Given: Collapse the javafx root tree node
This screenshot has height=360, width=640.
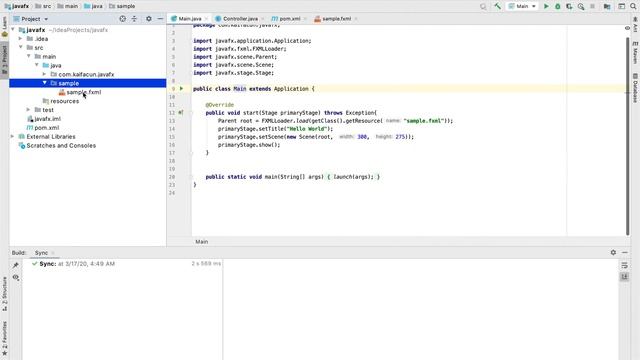Looking at the screenshot, I should click(x=13, y=30).
